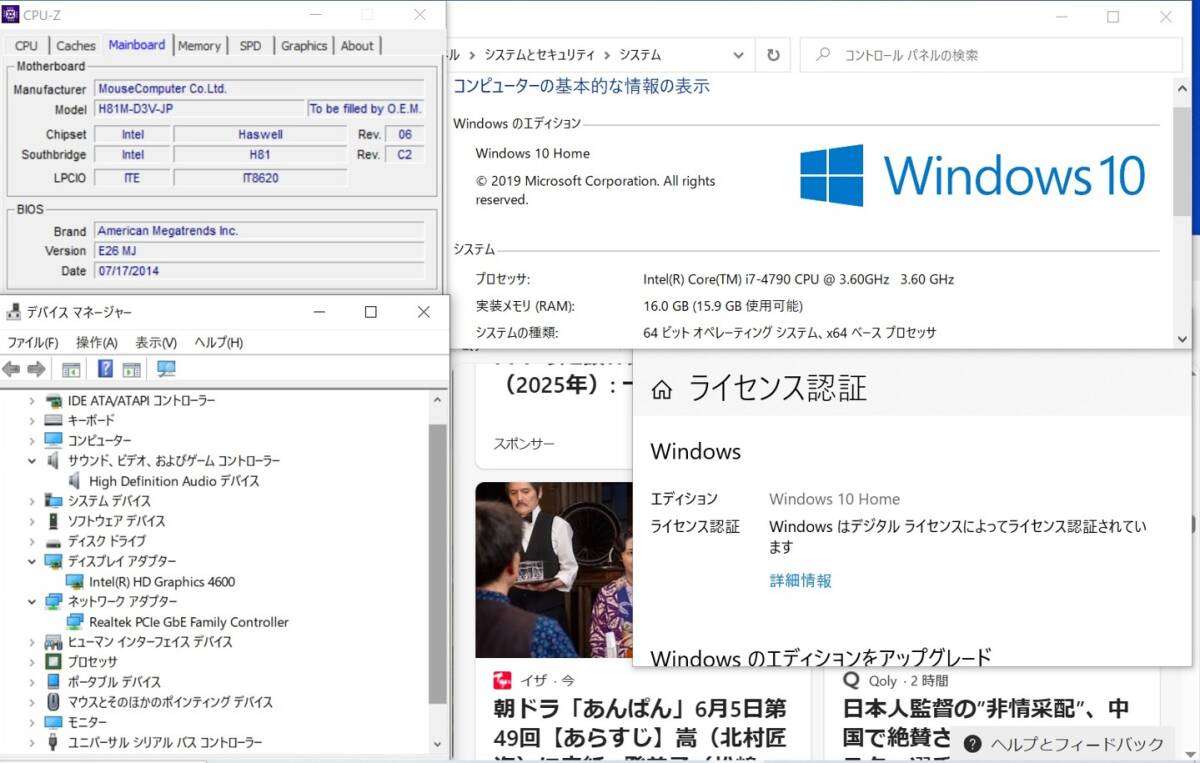Expand the monitor (モニター) node
This screenshot has width=1200, height=763.
(32, 722)
